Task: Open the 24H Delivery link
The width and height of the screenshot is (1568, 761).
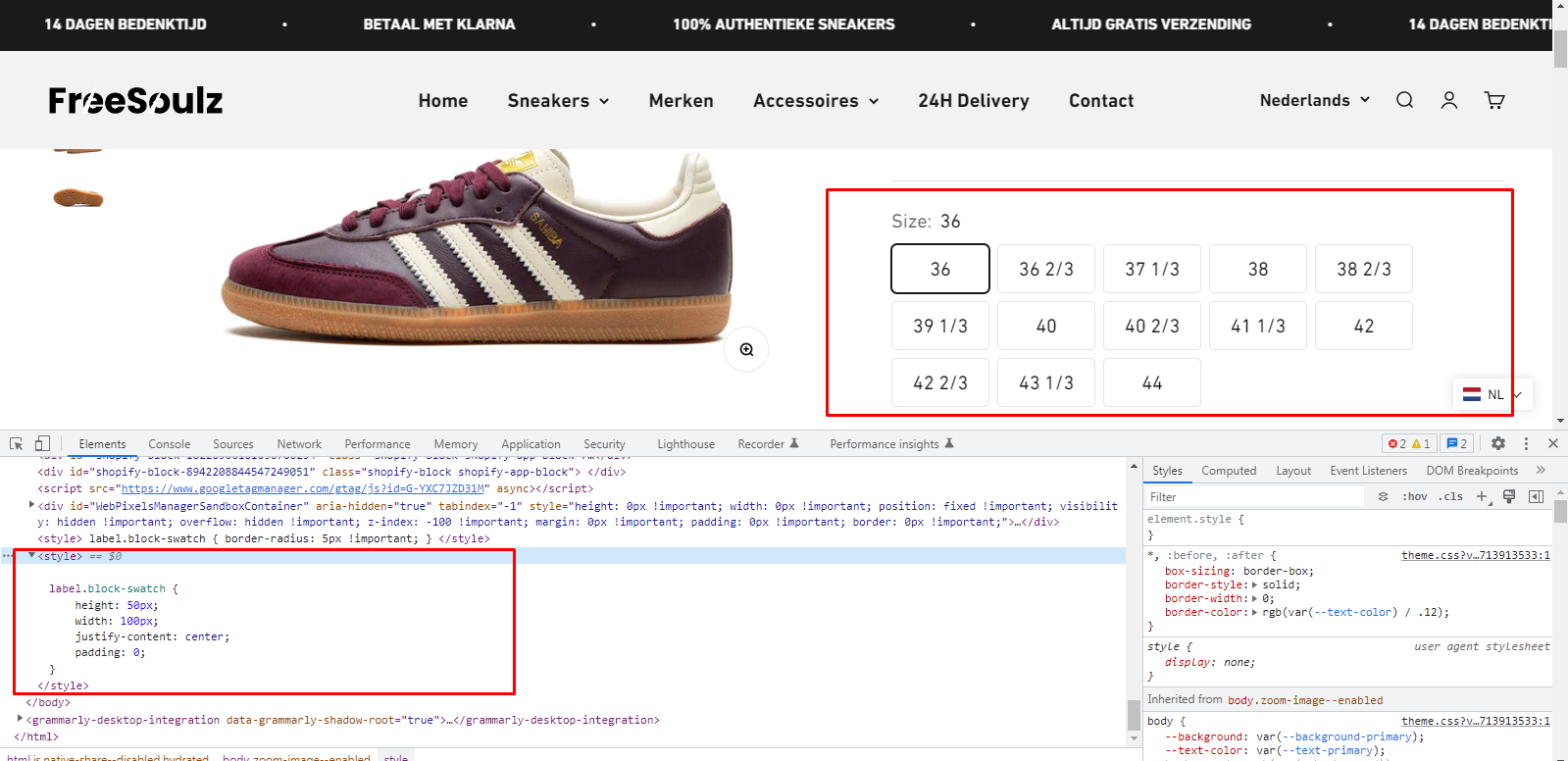Action: point(974,100)
